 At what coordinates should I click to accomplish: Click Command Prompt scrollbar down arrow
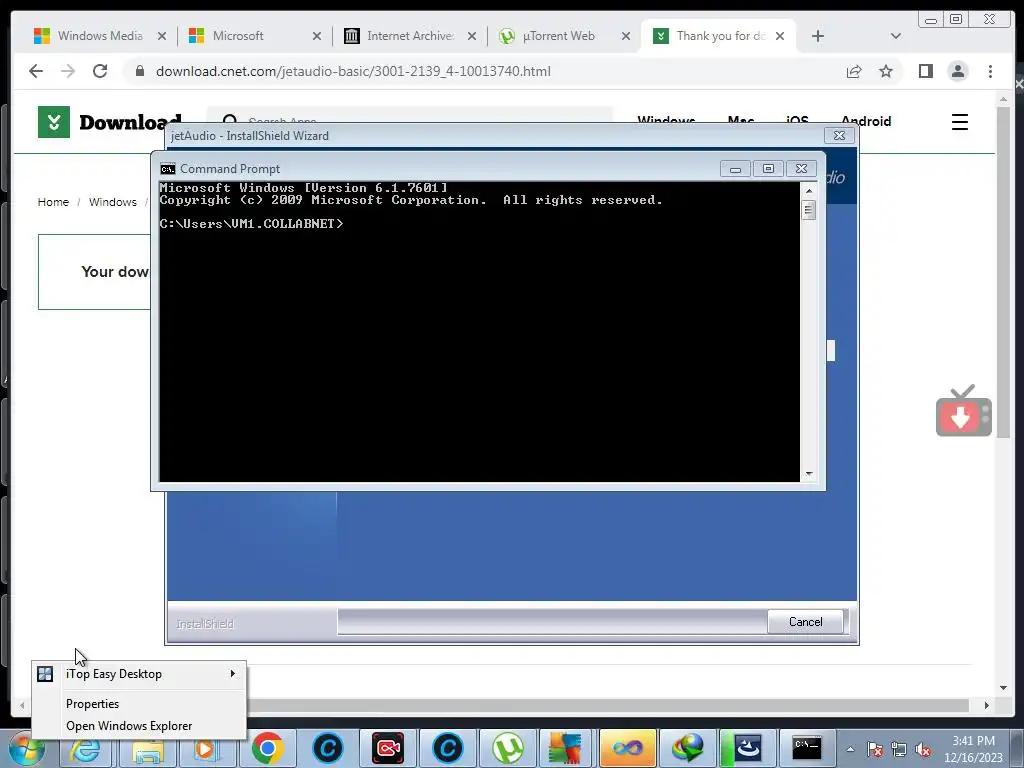[809, 474]
